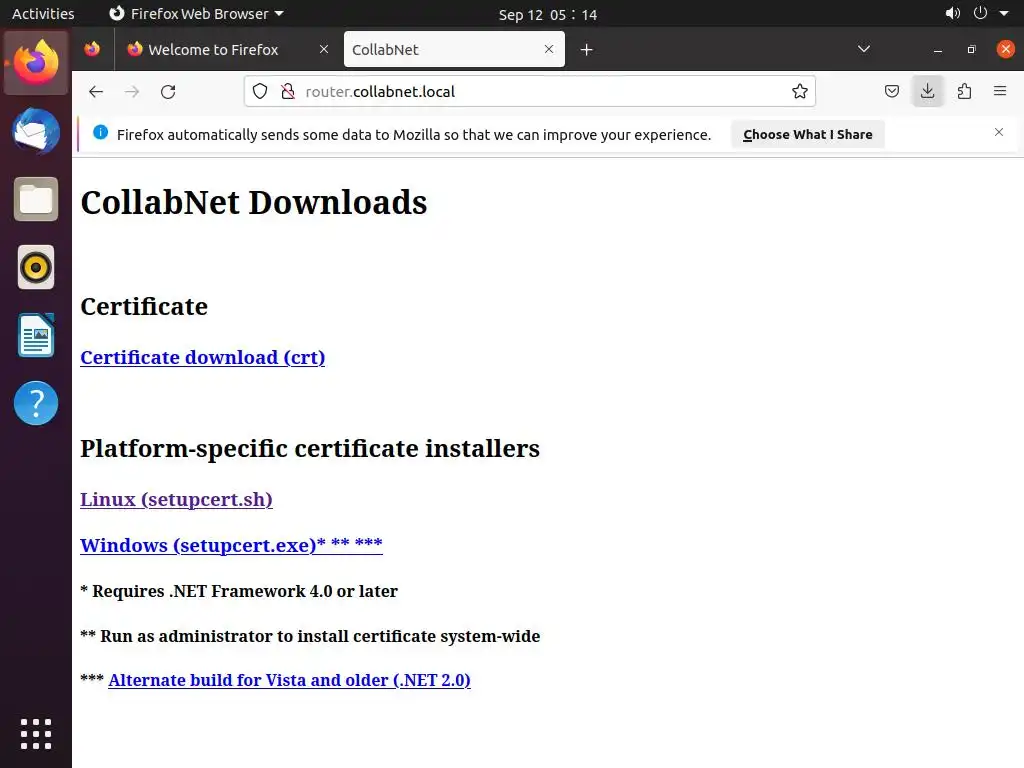
Task: Bookmark this page with the star icon
Action: click(x=800, y=92)
